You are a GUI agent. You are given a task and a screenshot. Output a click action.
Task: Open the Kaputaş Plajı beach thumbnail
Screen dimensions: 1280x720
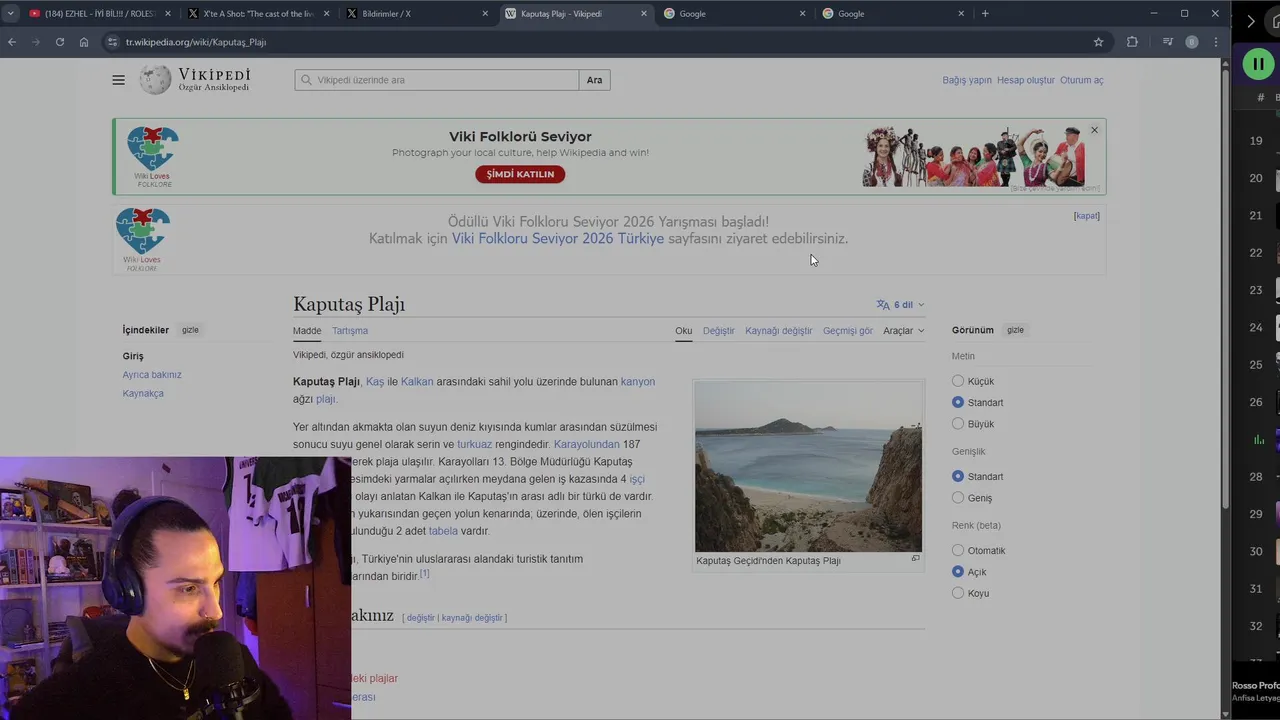[x=808, y=466]
